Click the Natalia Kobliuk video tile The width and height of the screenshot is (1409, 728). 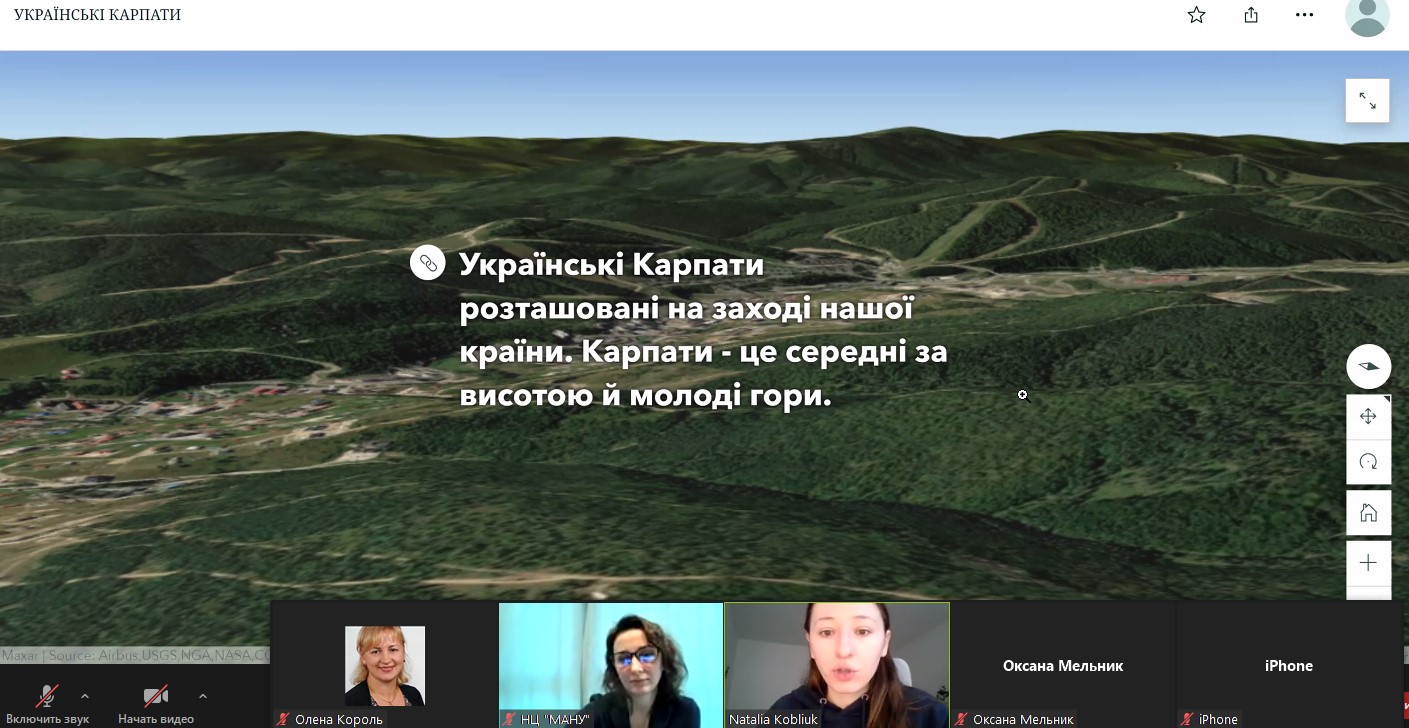click(x=837, y=664)
